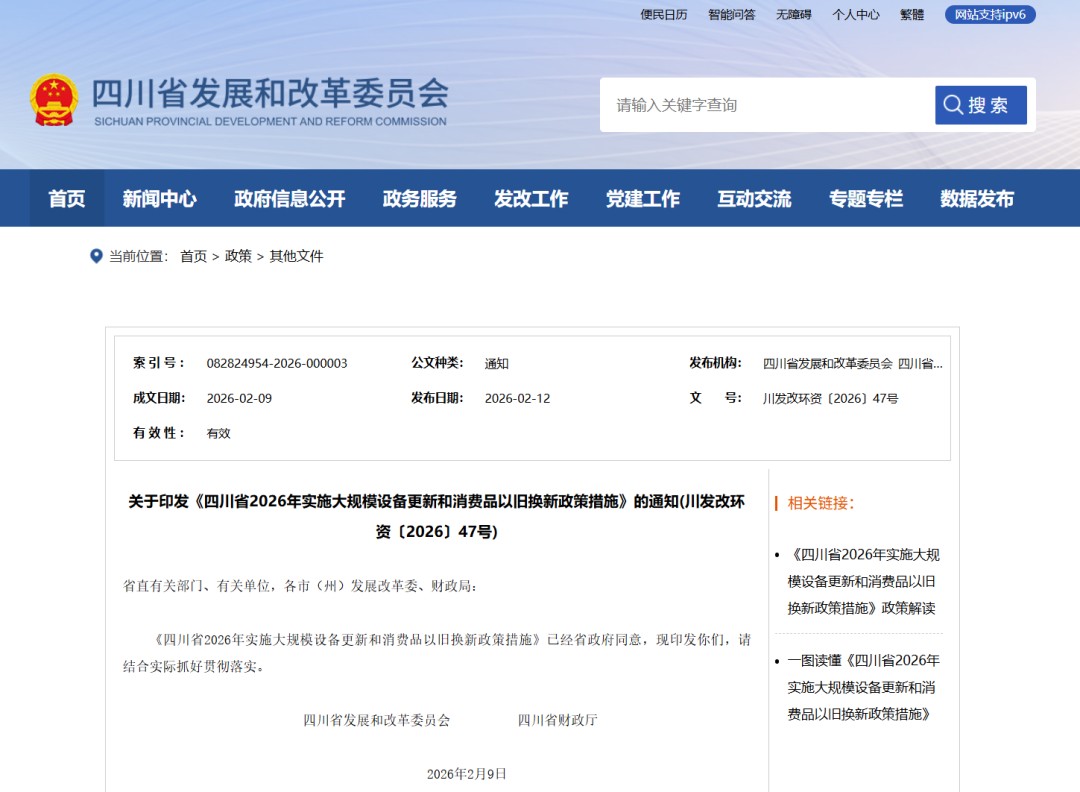Screen dimensions: 1080x792
Task: Open 党建工作 menu item
Action: point(643,198)
